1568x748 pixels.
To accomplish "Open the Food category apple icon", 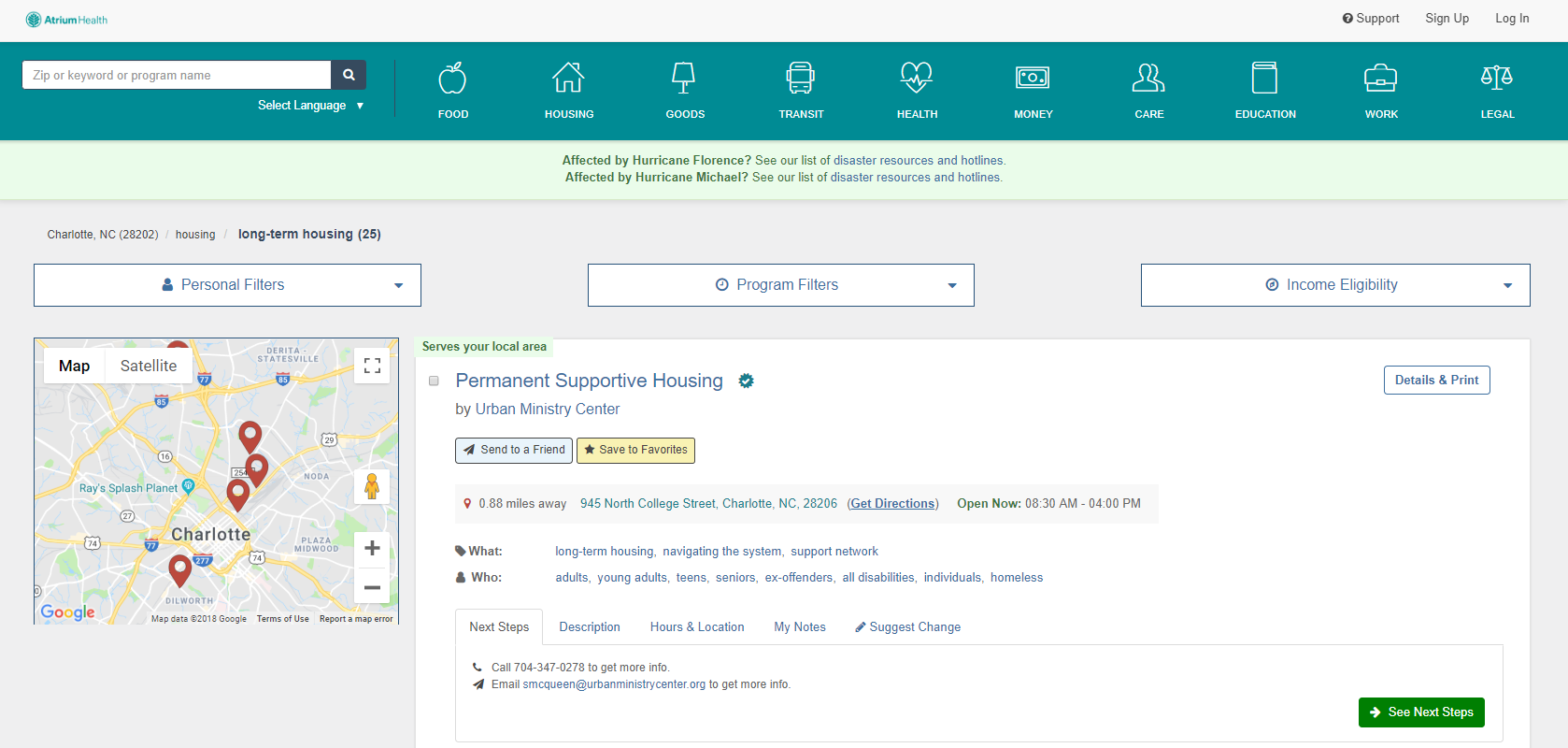I will [x=453, y=79].
